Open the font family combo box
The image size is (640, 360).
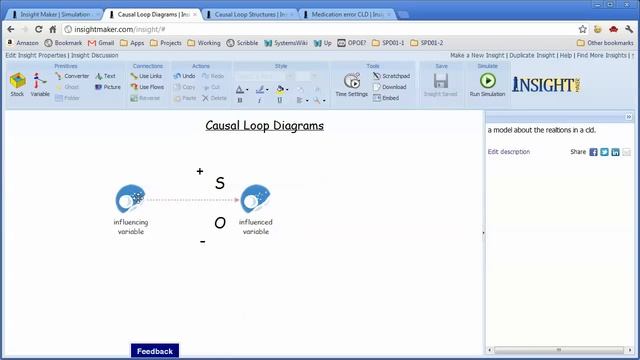click(x=265, y=76)
